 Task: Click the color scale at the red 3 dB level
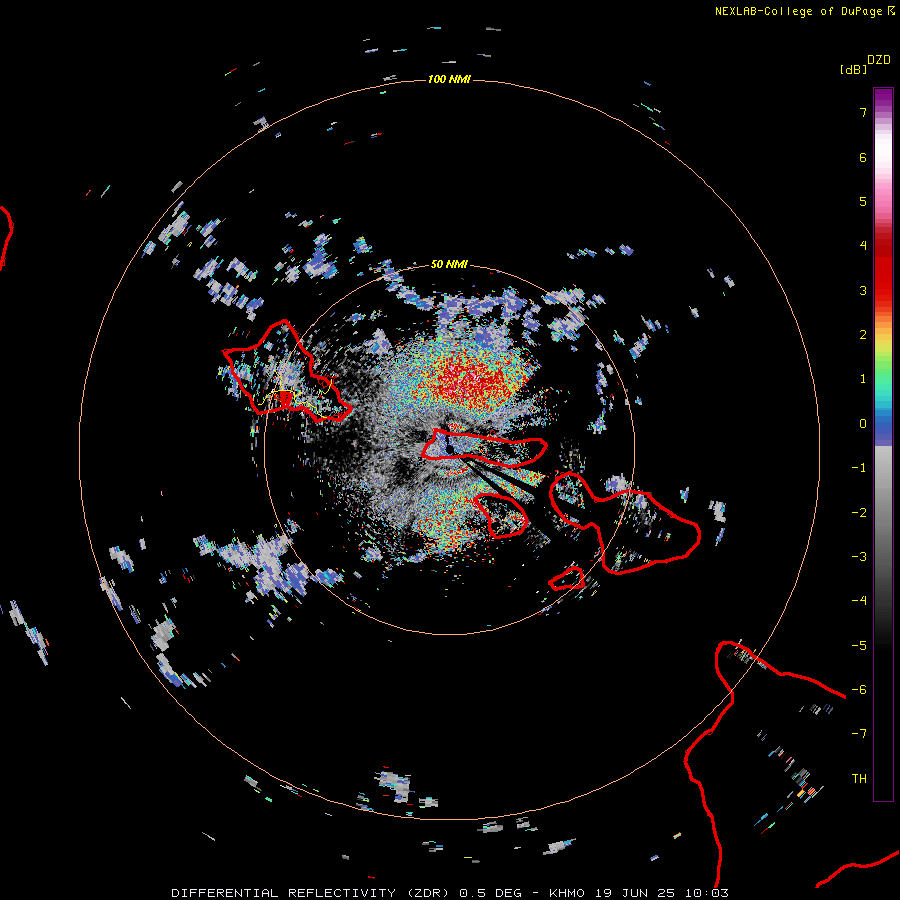point(883,290)
